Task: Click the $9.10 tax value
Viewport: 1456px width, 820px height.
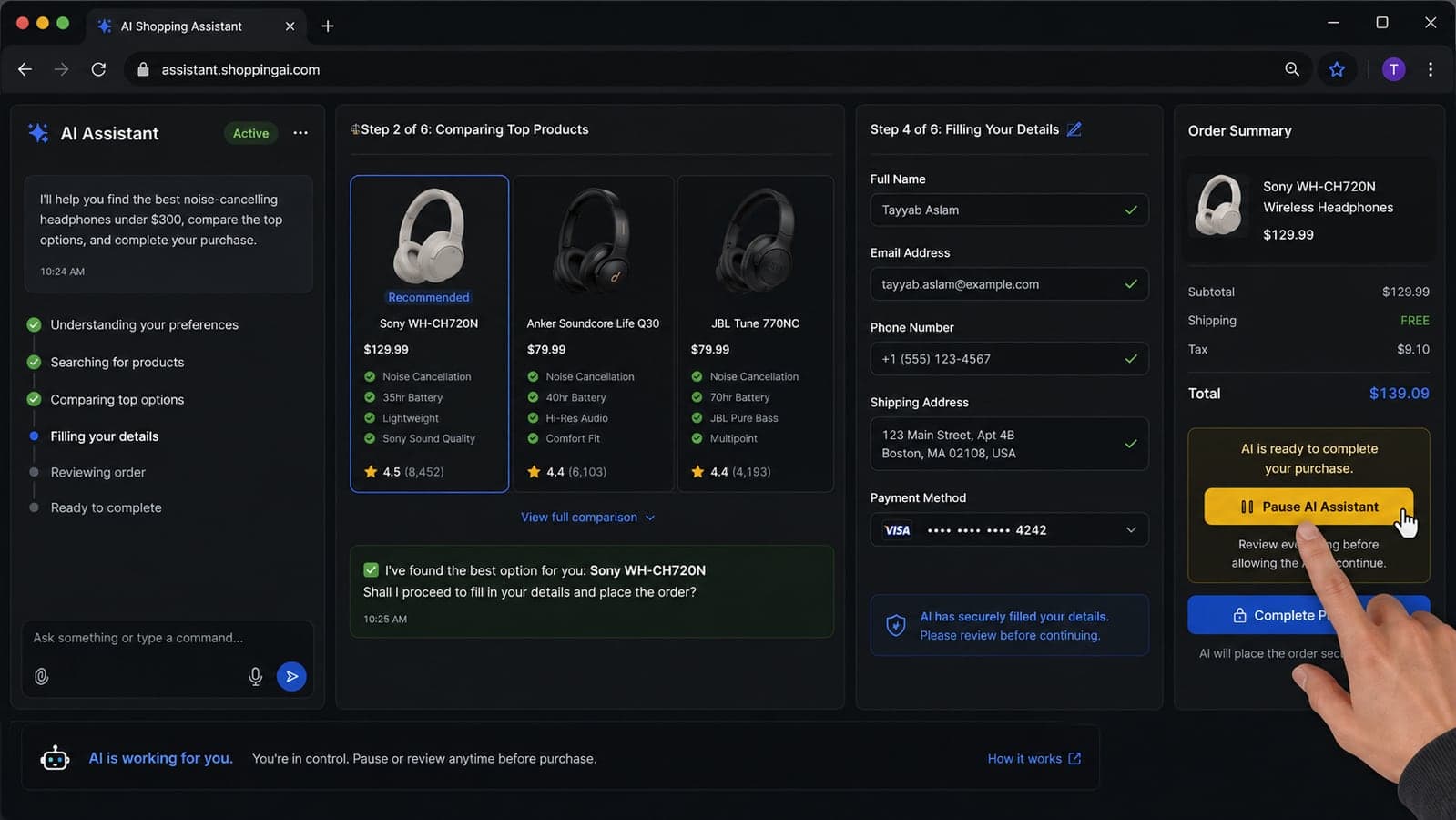Action: pyautogui.click(x=1413, y=349)
